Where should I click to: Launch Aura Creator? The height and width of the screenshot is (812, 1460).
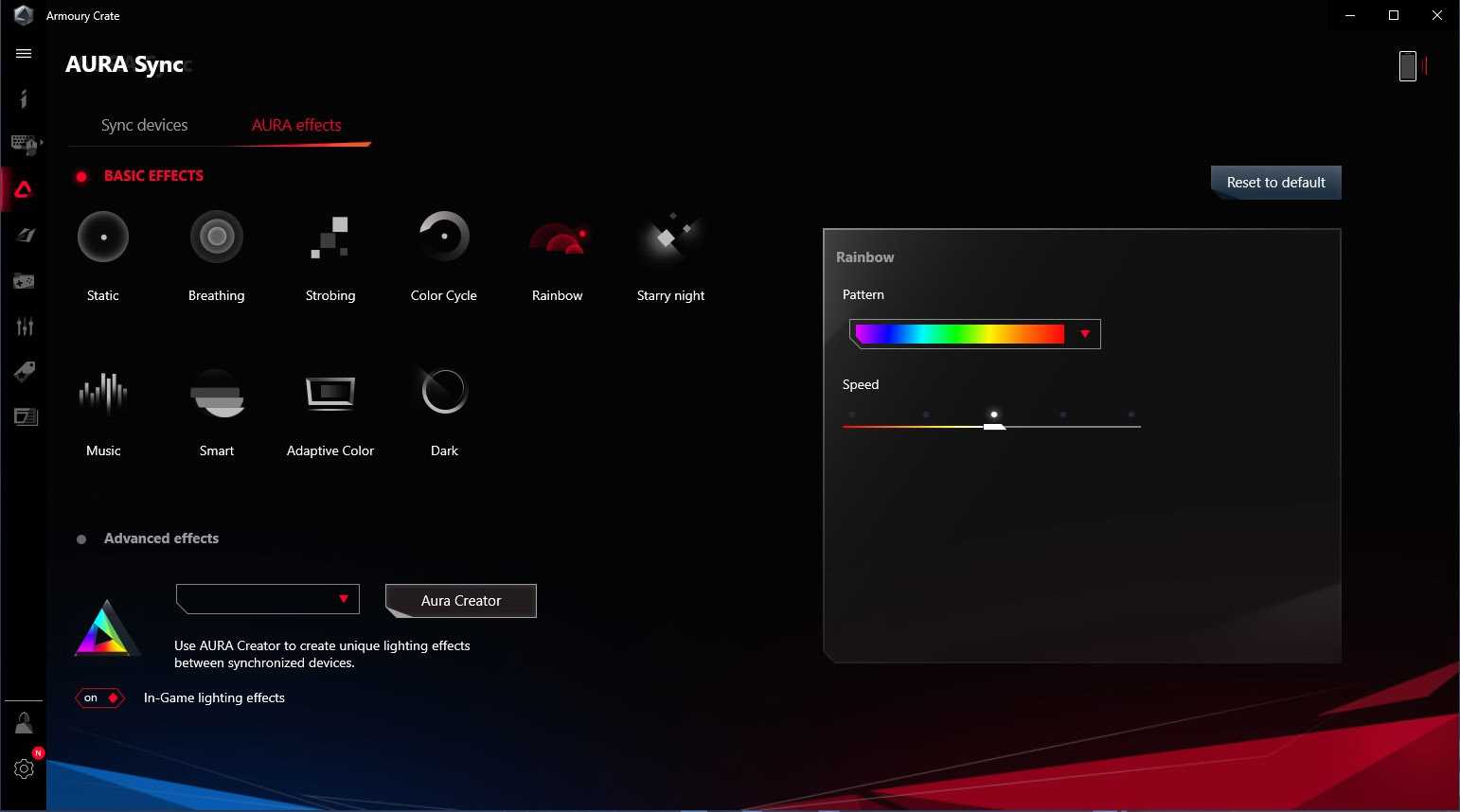click(x=461, y=601)
